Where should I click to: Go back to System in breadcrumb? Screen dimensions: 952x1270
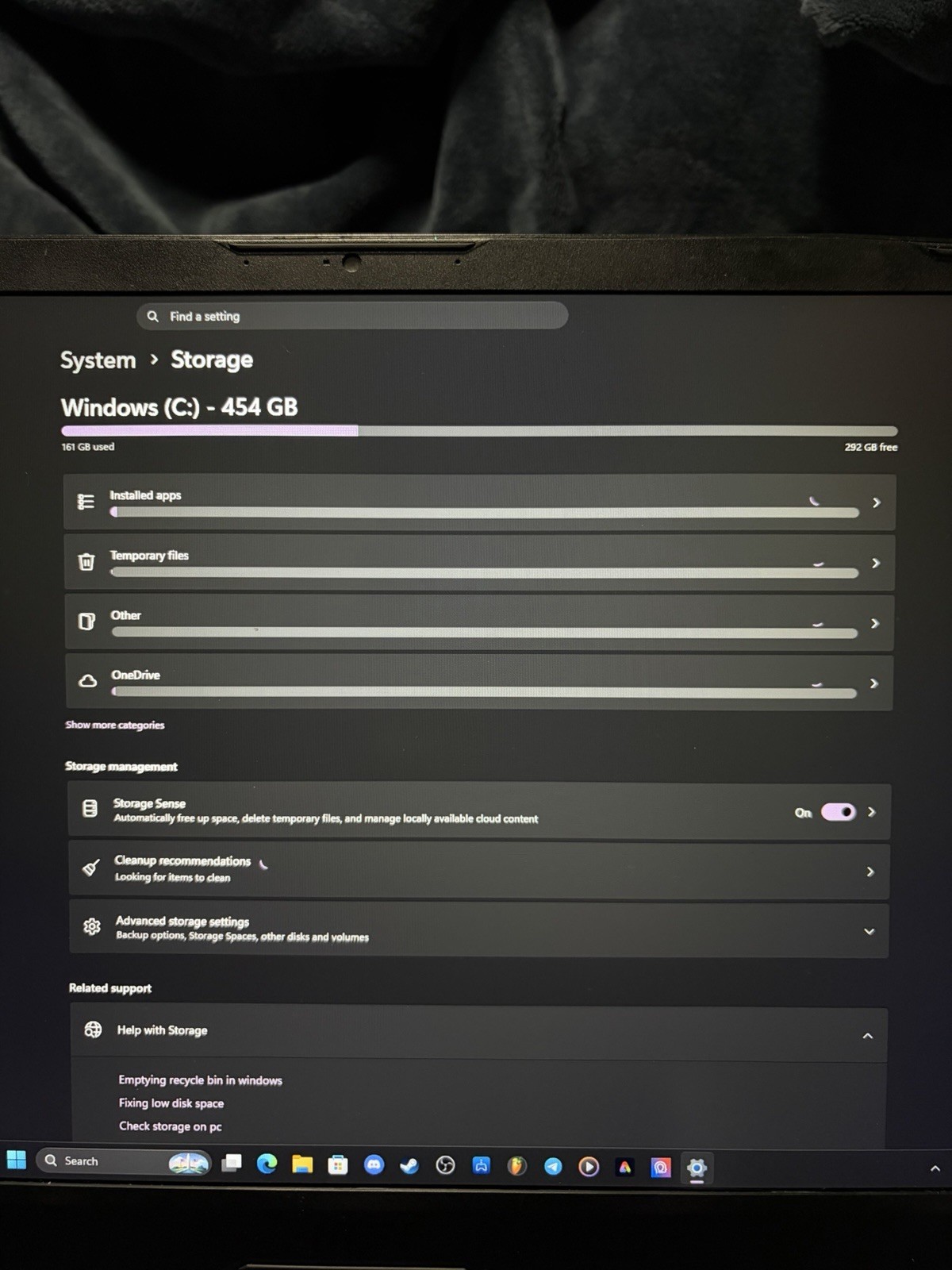point(98,360)
